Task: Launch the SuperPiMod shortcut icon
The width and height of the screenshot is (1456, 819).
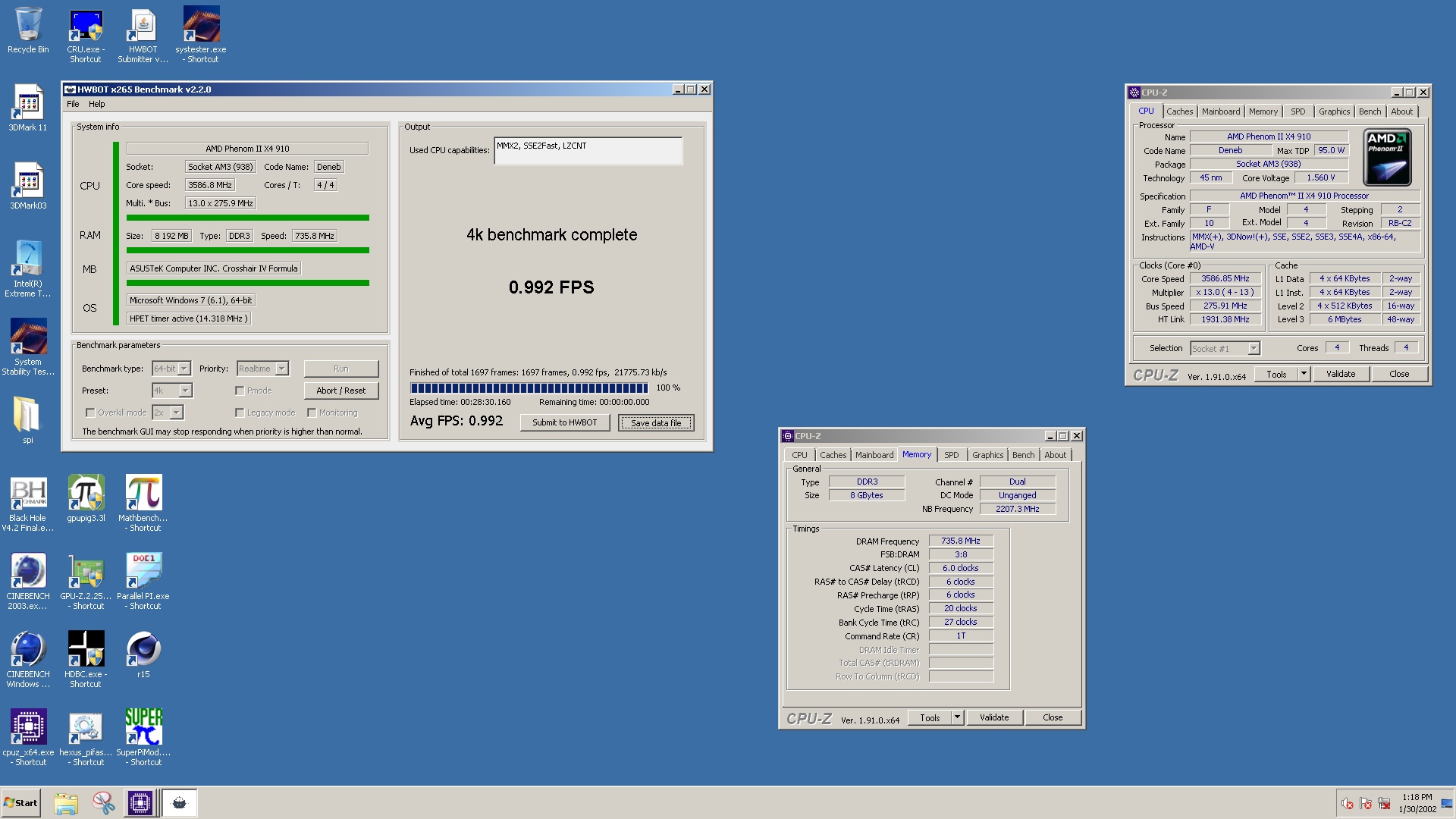Action: (x=143, y=739)
